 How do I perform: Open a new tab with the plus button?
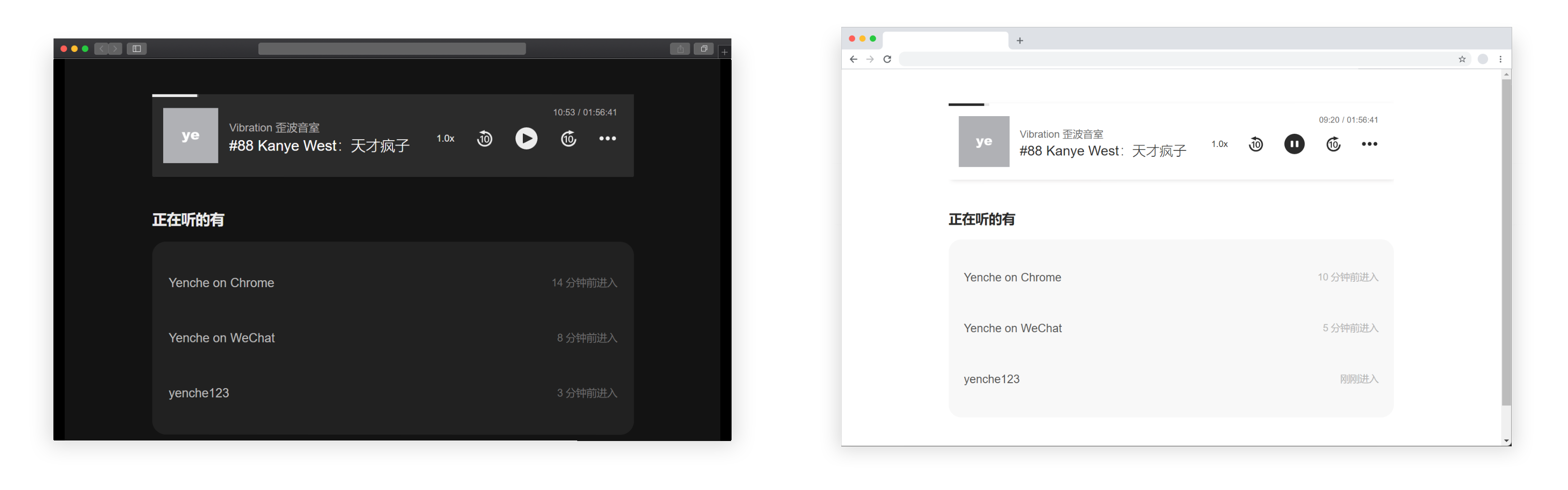click(1020, 40)
